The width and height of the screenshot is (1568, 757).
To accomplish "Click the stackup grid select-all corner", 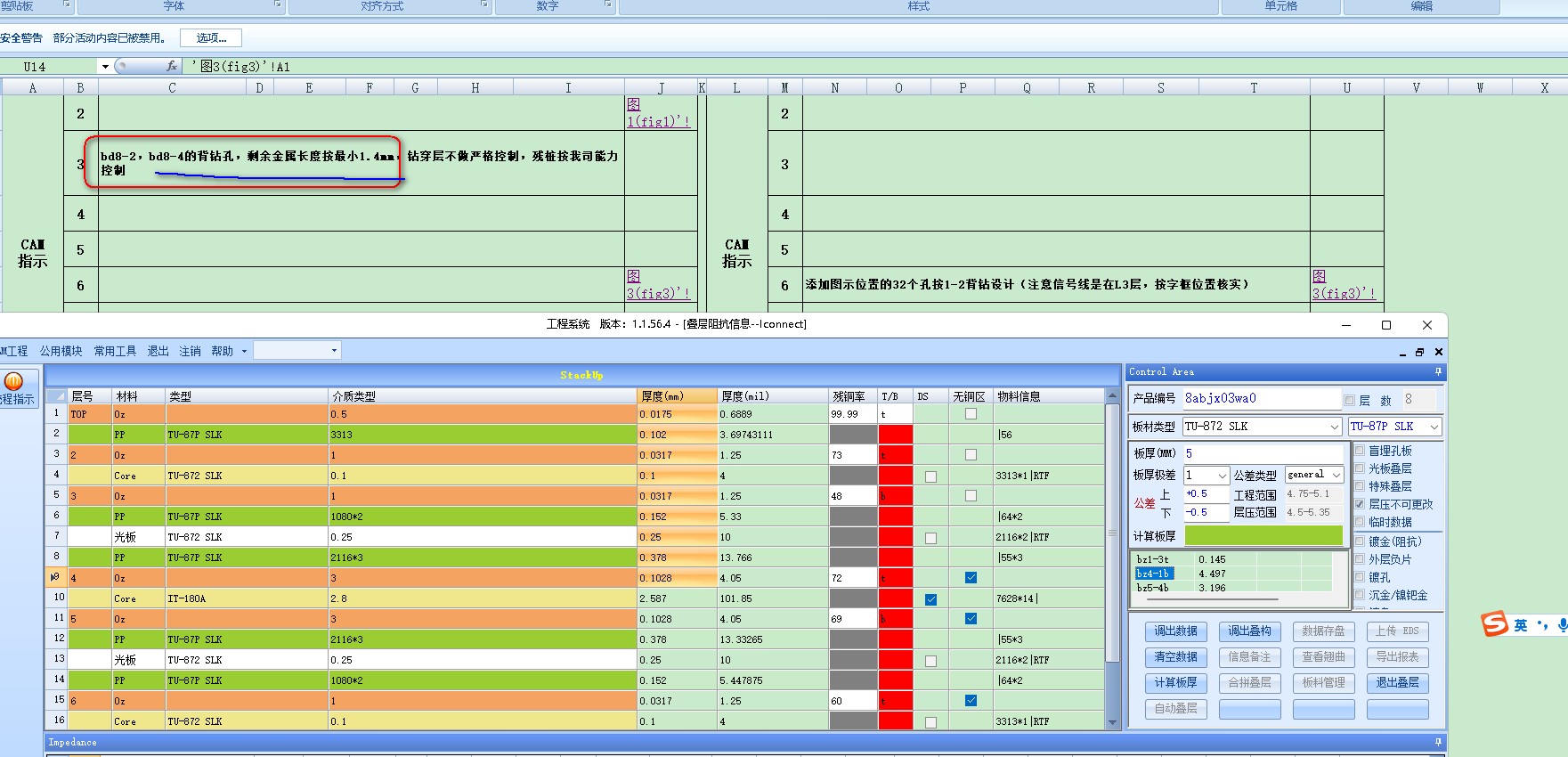I will [56, 396].
